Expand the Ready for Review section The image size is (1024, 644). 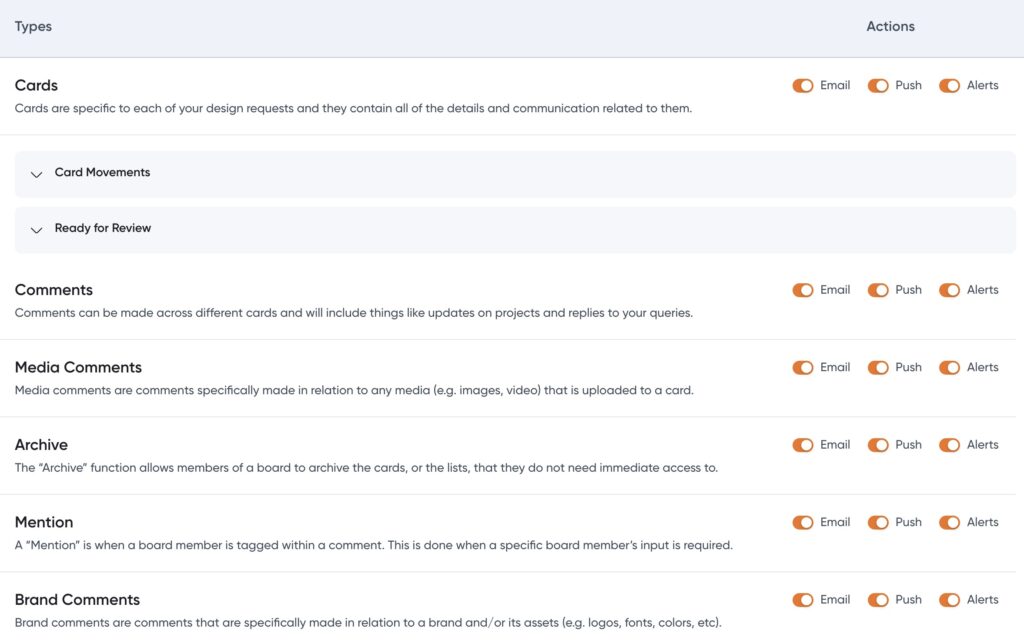pyautogui.click(x=102, y=229)
